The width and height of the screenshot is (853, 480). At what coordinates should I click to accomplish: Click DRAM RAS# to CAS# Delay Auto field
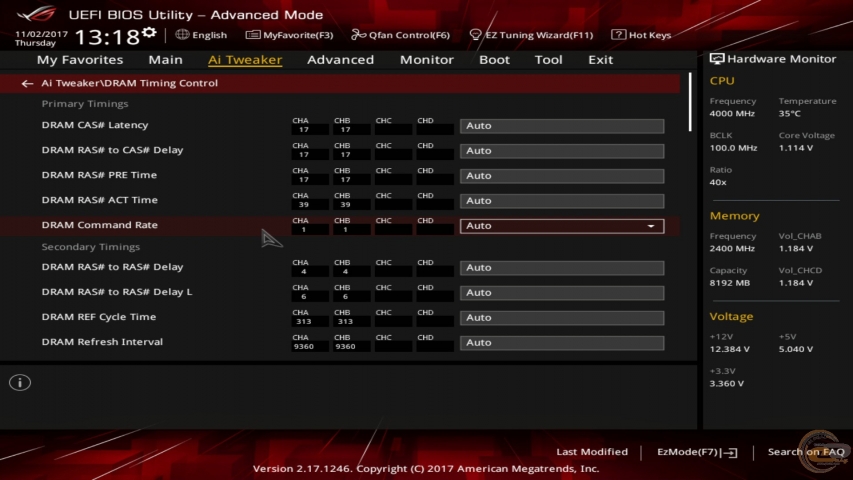tap(562, 151)
